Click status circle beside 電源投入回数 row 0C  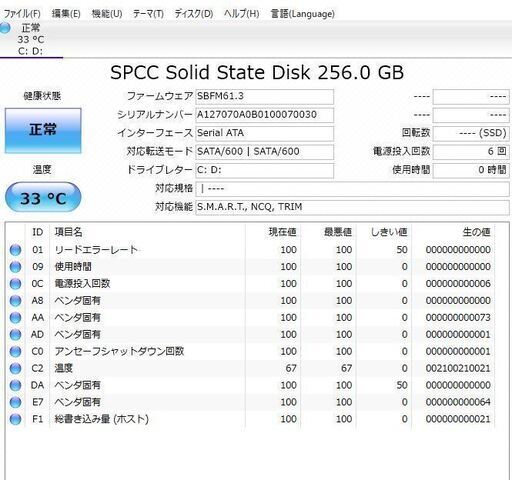(x=15, y=284)
